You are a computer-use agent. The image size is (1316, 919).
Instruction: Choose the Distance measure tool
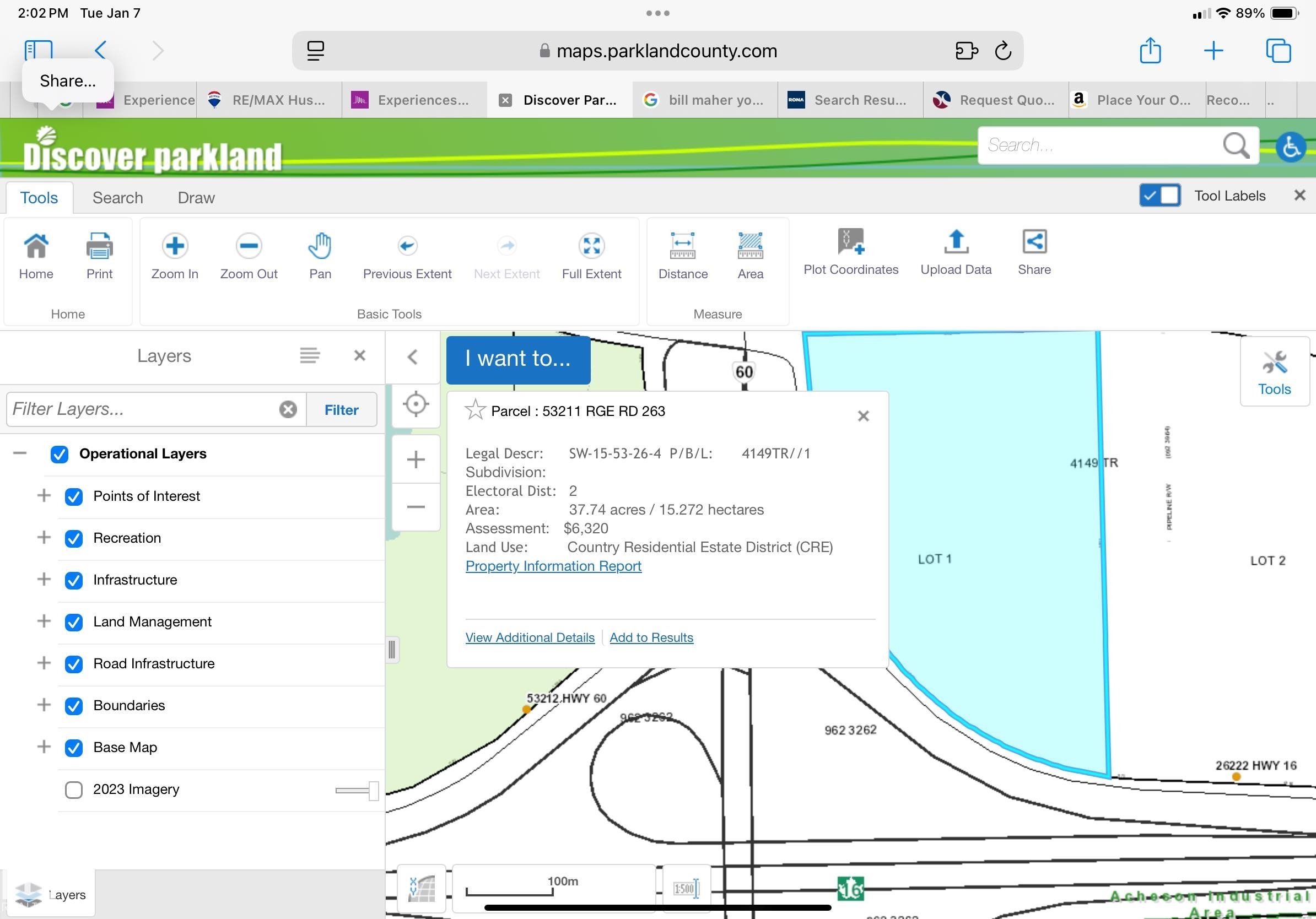(x=682, y=246)
